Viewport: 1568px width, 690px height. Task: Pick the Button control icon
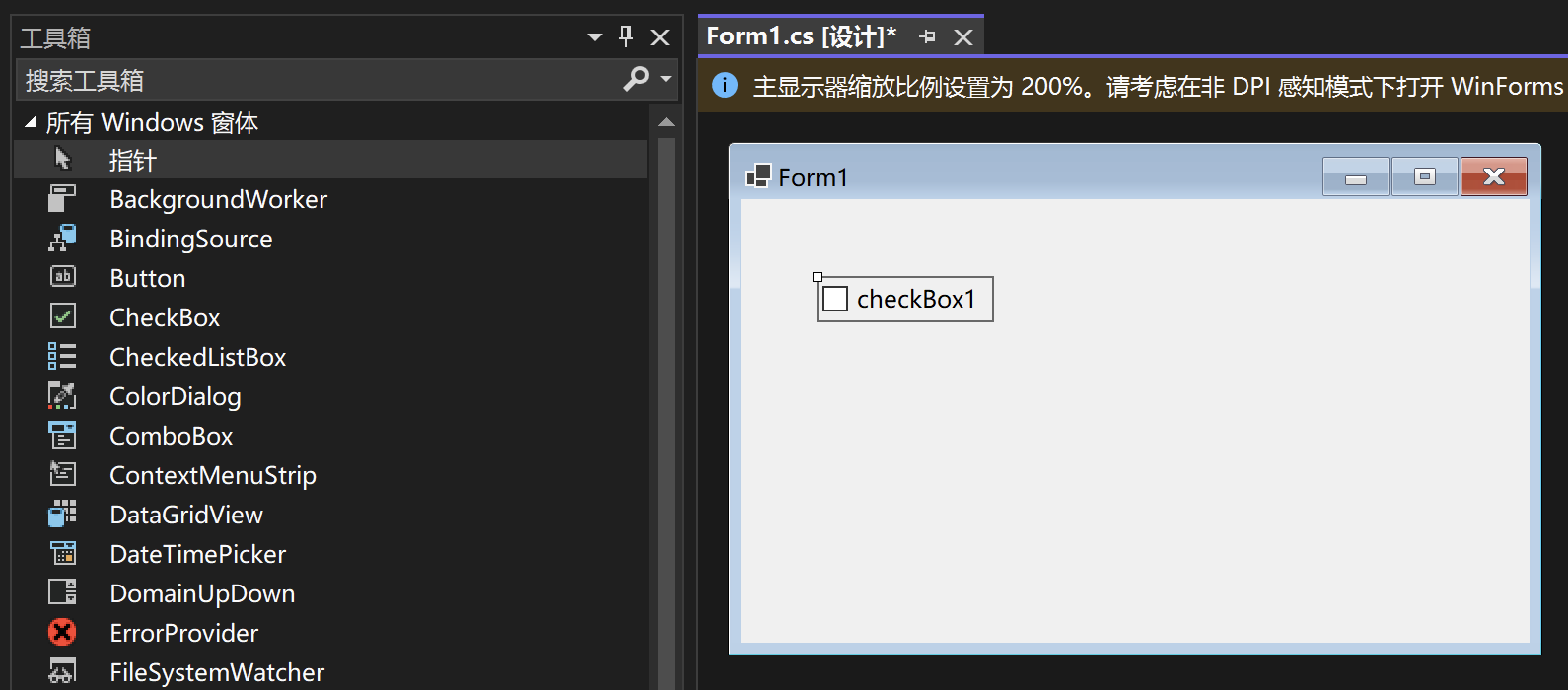click(x=62, y=277)
